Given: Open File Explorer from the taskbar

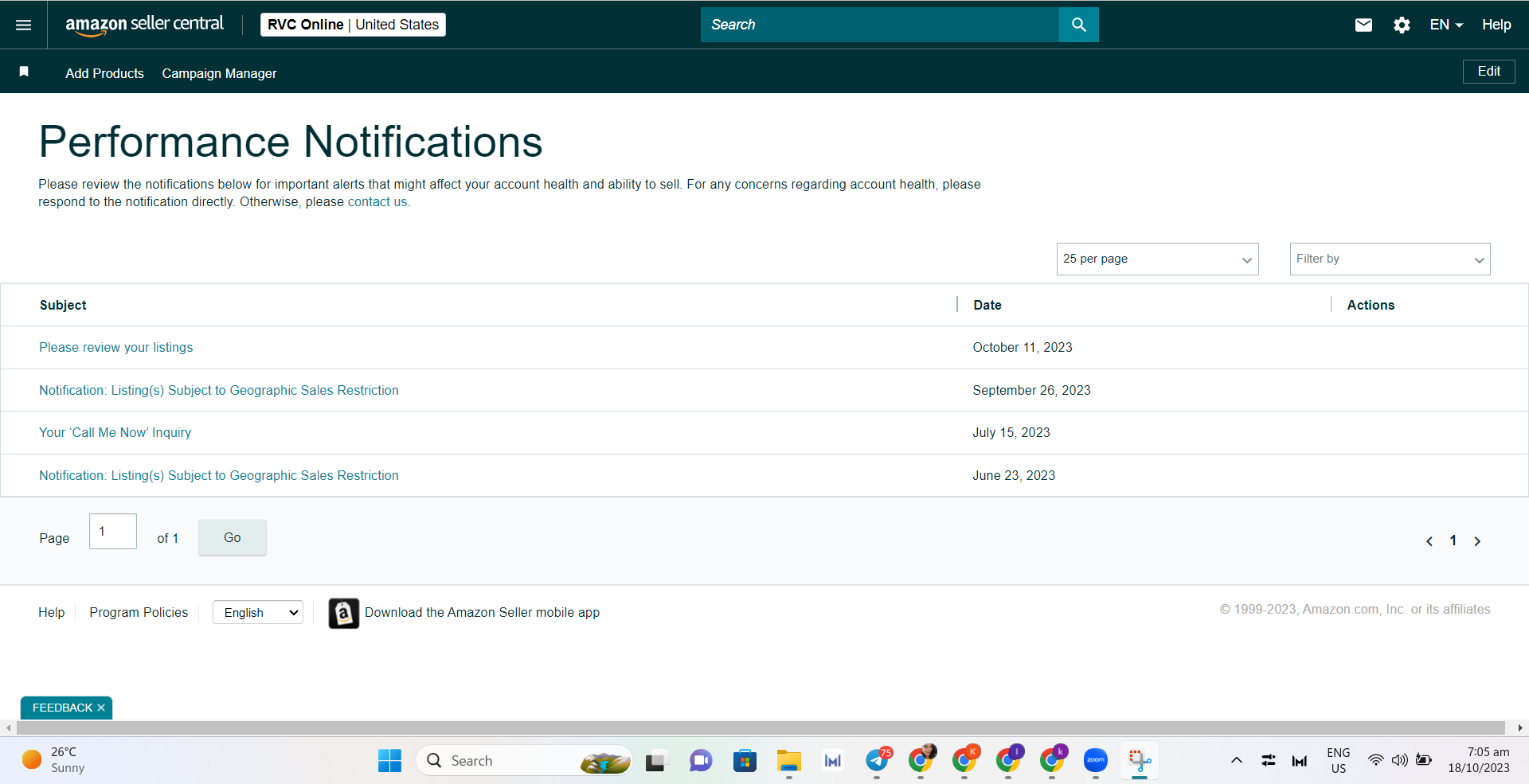Looking at the screenshot, I should pos(788,761).
